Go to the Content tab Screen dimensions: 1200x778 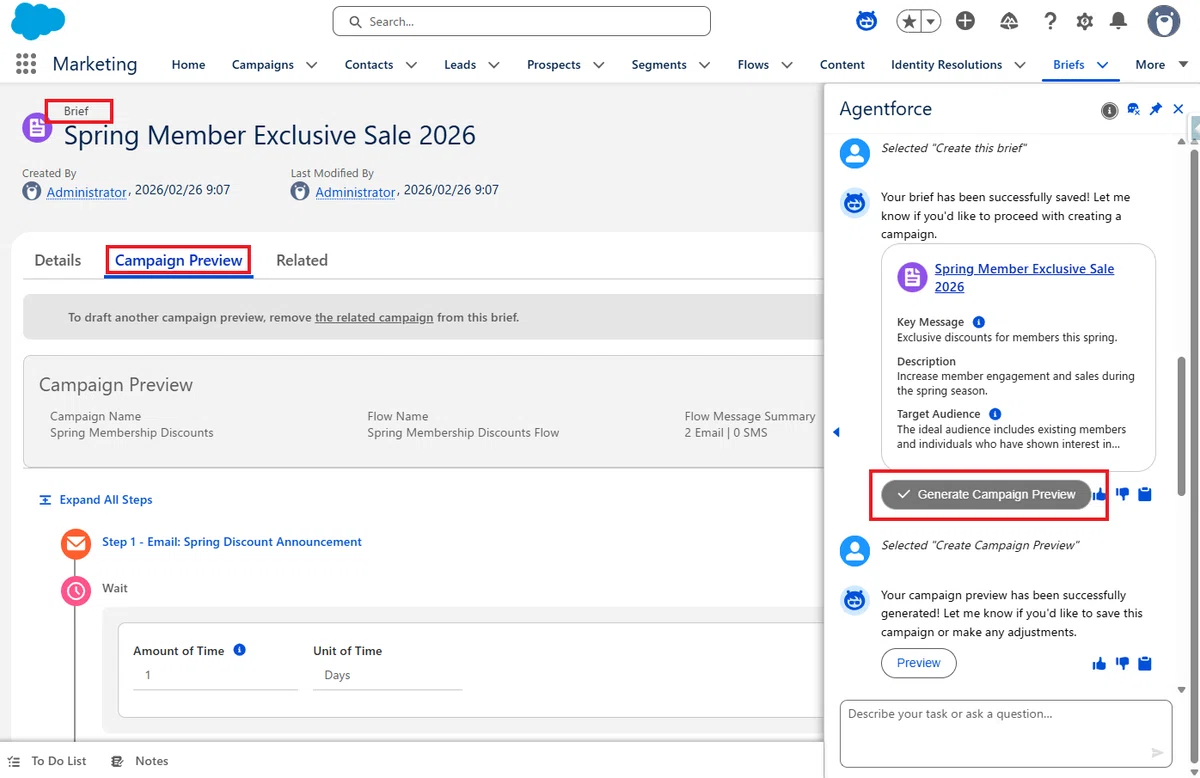(842, 64)
